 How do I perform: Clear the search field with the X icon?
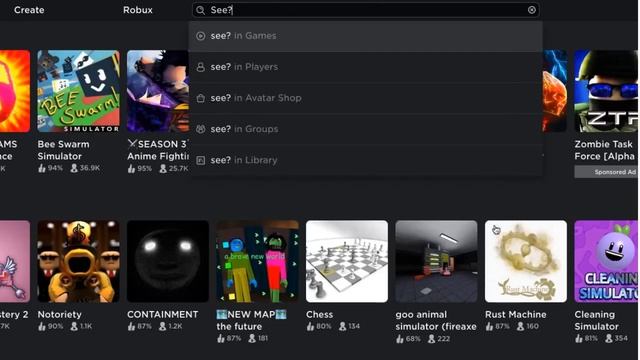531,10
